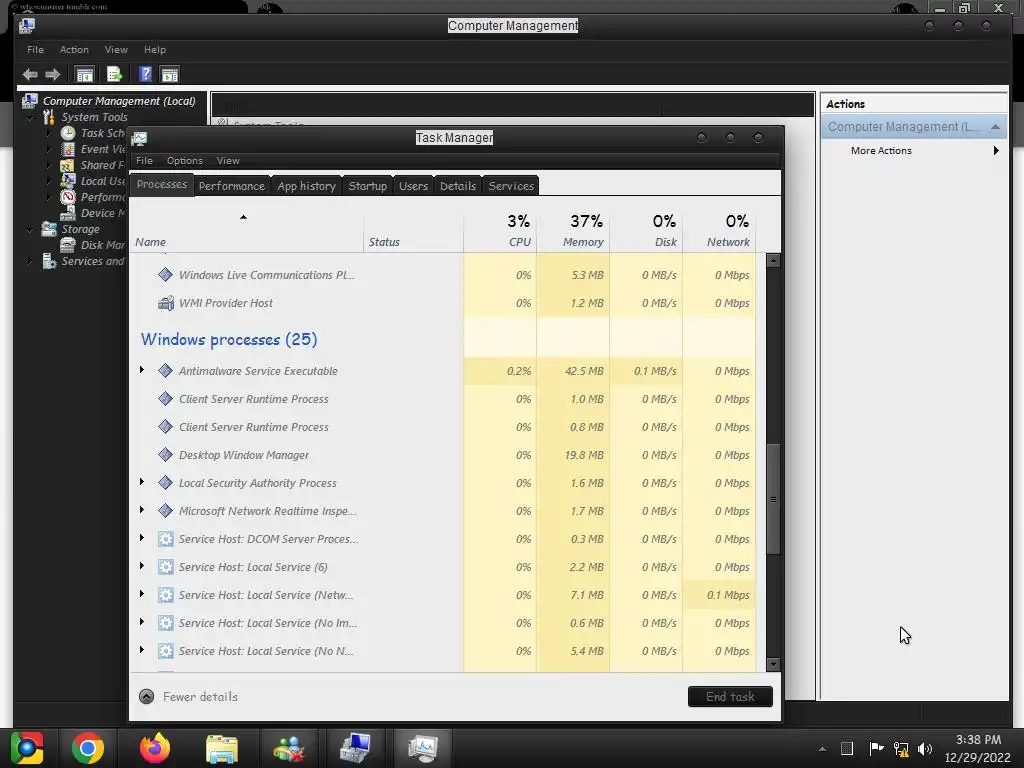This screenshot has height=768, width=1024.
Task: Click the Disk Management icon in tree
Action: pyautogui.click(x=68, y=245)
